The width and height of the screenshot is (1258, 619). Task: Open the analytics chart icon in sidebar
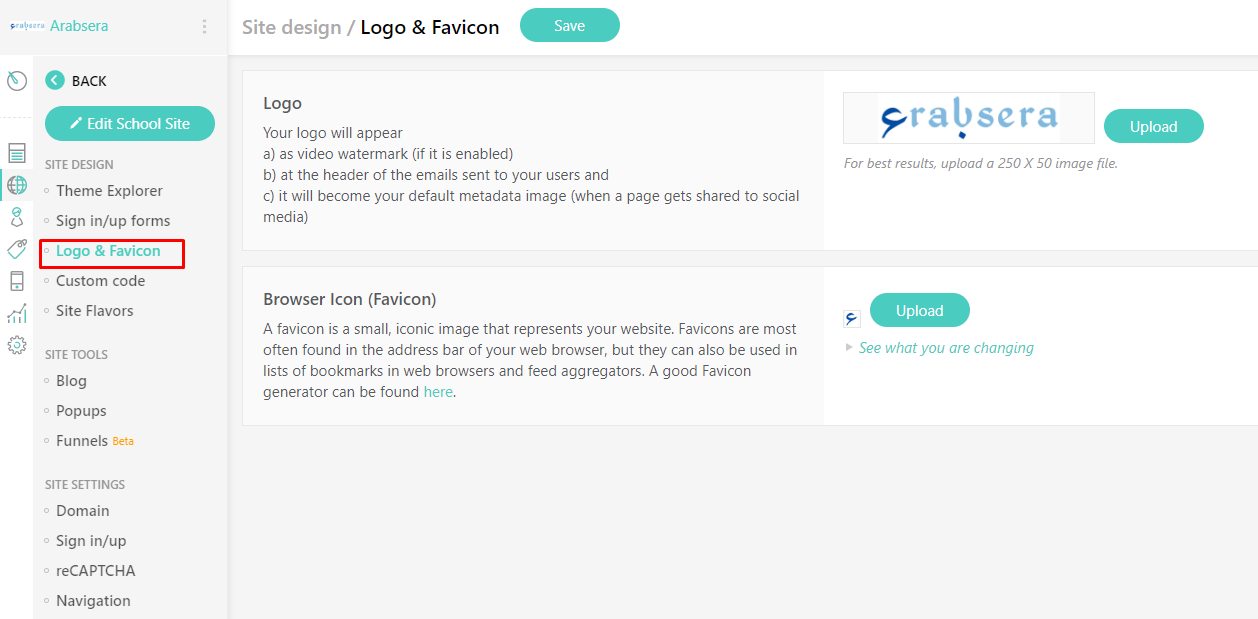[x=17, y=313]
